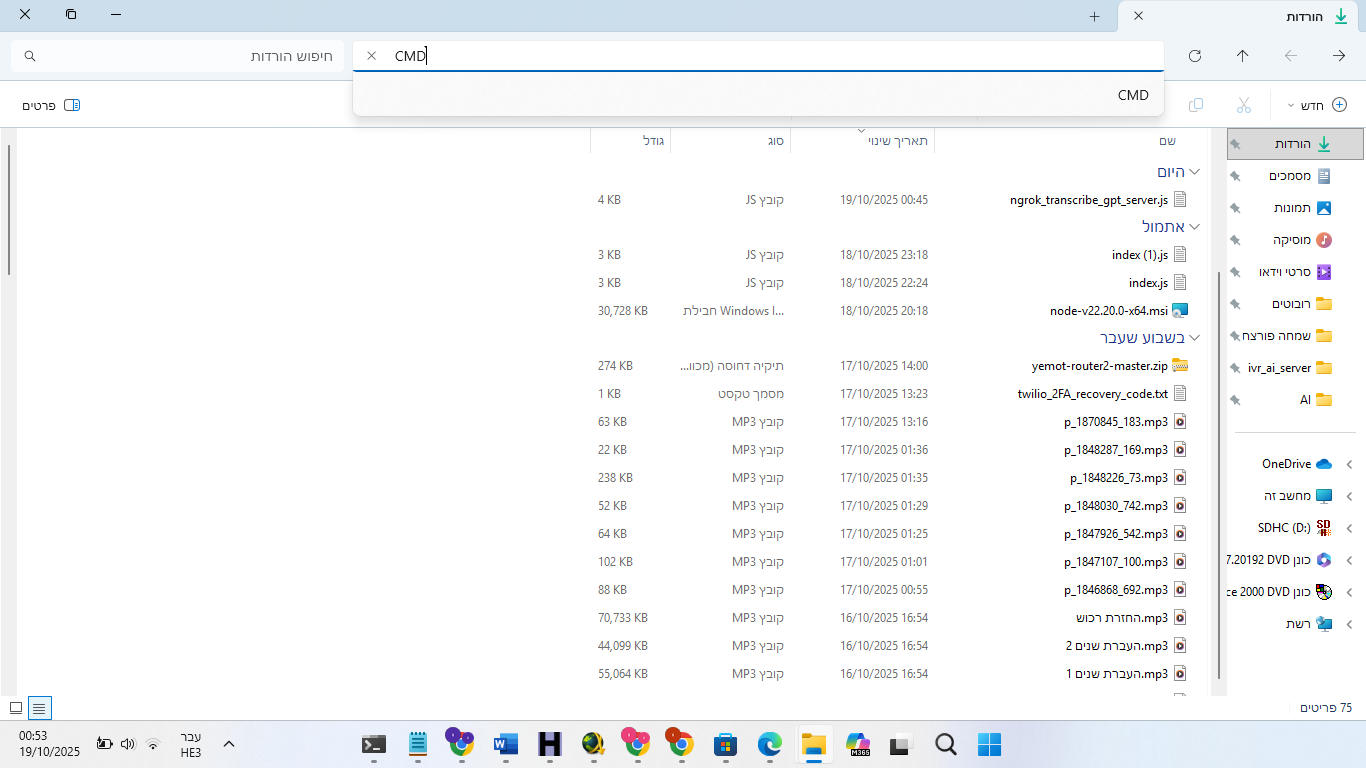Image resolution: width=1366 pixels, height=768 pixels.
Task: Clear the address bar with the X icon
Action: [x=372, y=56]
